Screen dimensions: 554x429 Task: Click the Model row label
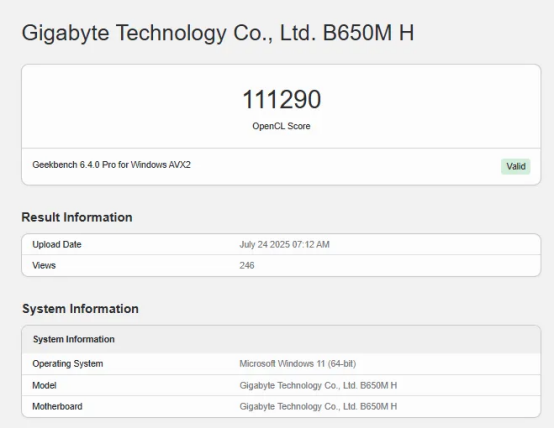pyautogui.click(x=45, y=385)
